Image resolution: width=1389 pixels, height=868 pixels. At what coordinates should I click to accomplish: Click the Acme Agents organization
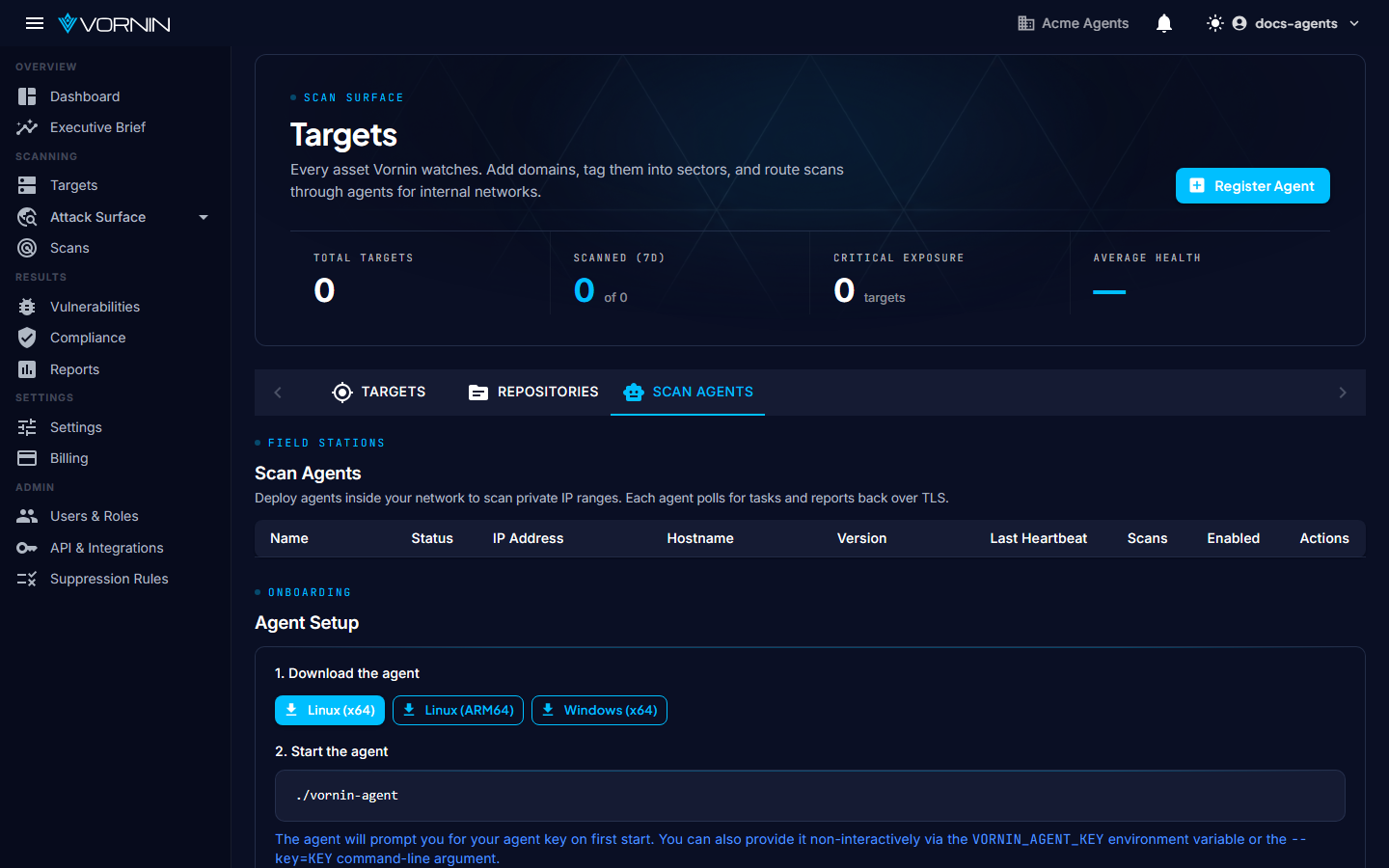[1074, 23]
